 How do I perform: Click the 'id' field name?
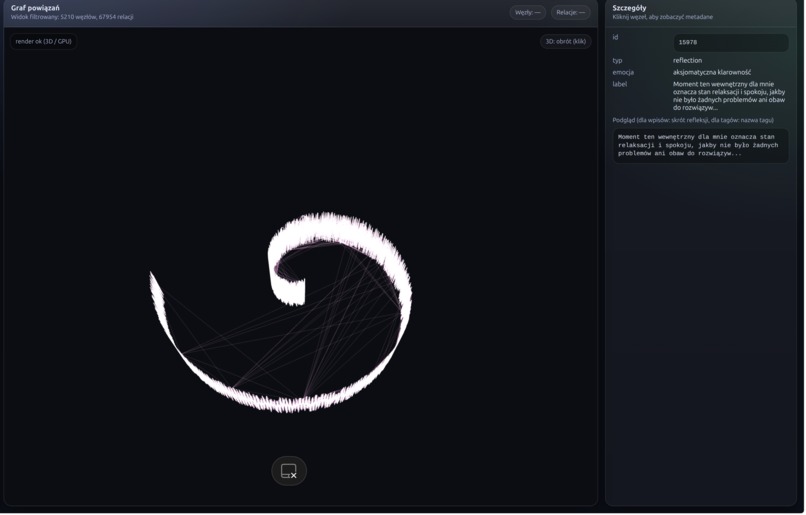[615, 38]
